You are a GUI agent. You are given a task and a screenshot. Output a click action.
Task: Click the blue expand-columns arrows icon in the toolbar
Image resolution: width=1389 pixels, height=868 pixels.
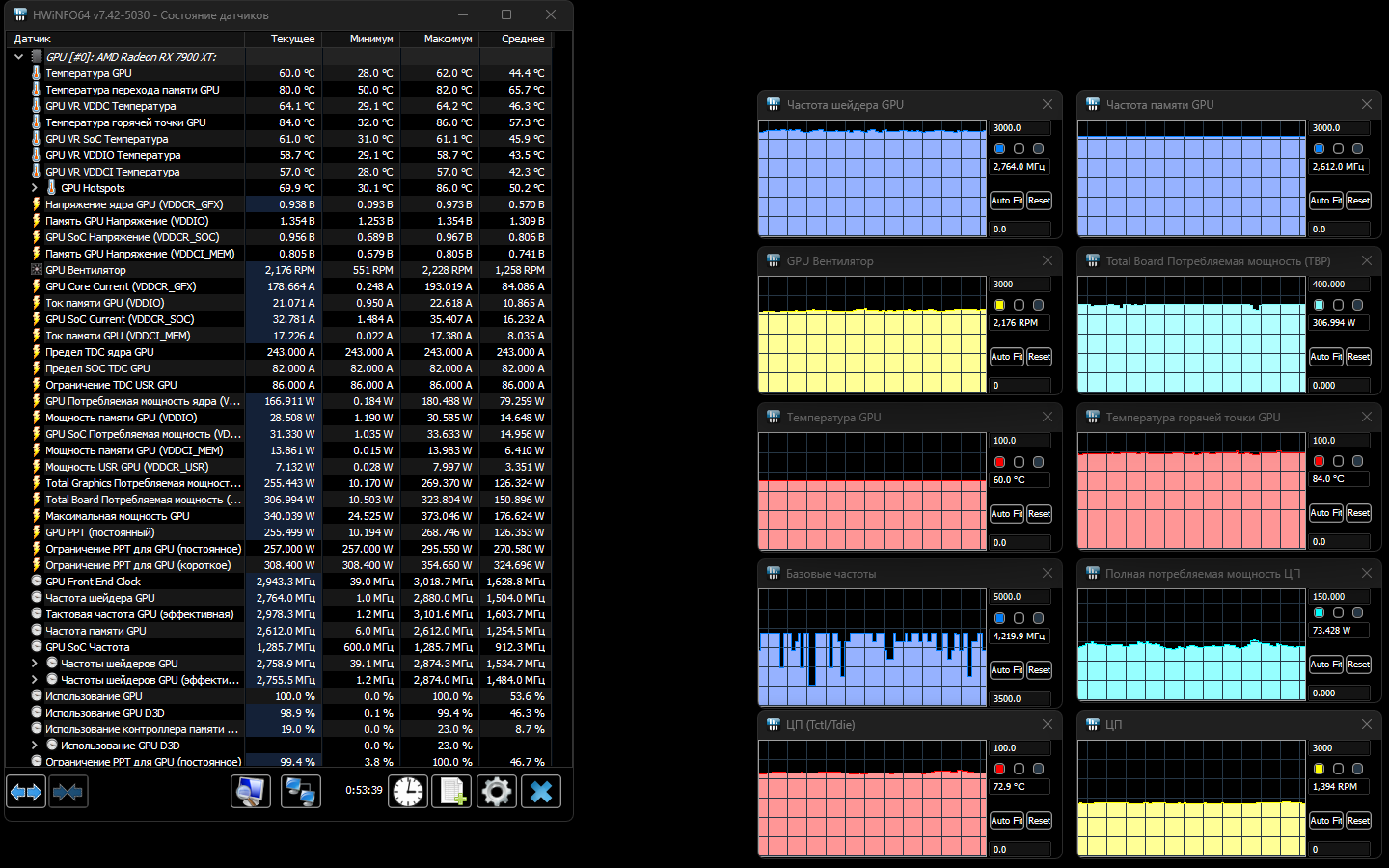(26, 792)
